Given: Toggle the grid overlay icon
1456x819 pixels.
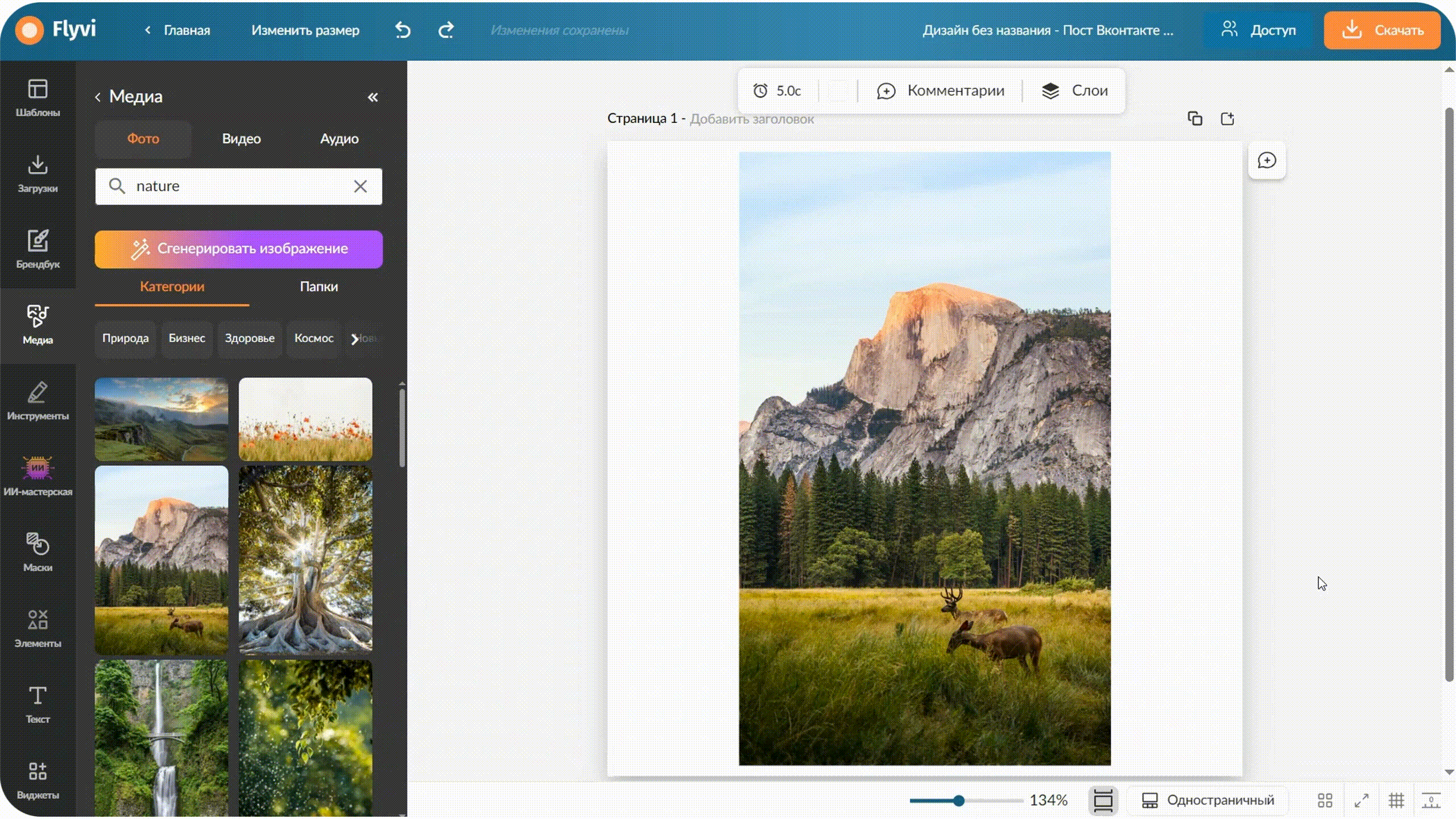Looking at the screenshot, I should point(1396,800).
